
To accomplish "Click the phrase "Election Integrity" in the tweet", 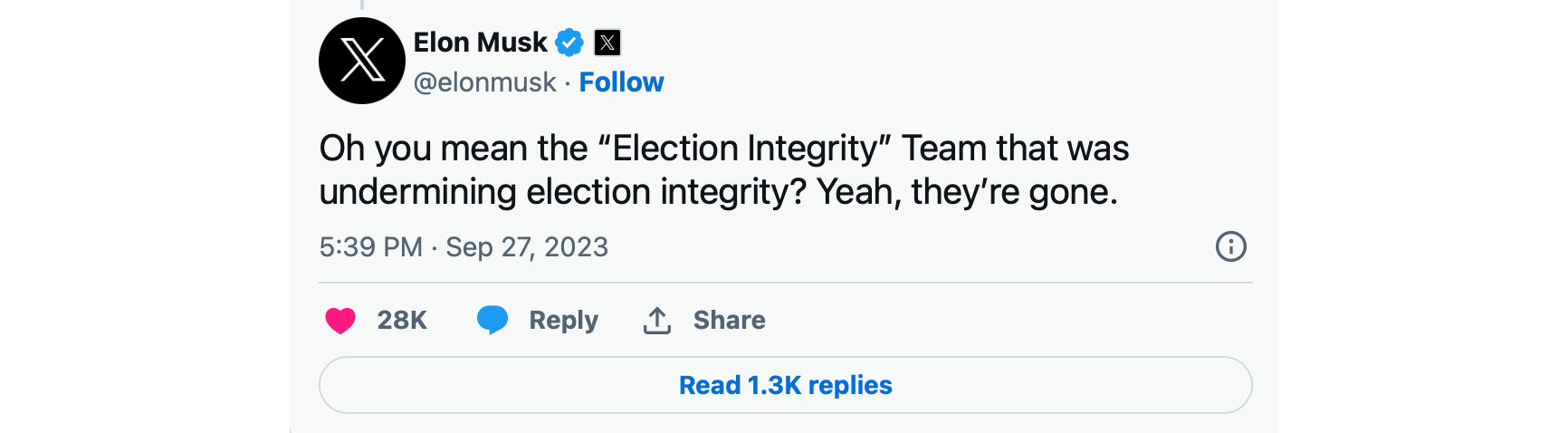I will 745,149.
